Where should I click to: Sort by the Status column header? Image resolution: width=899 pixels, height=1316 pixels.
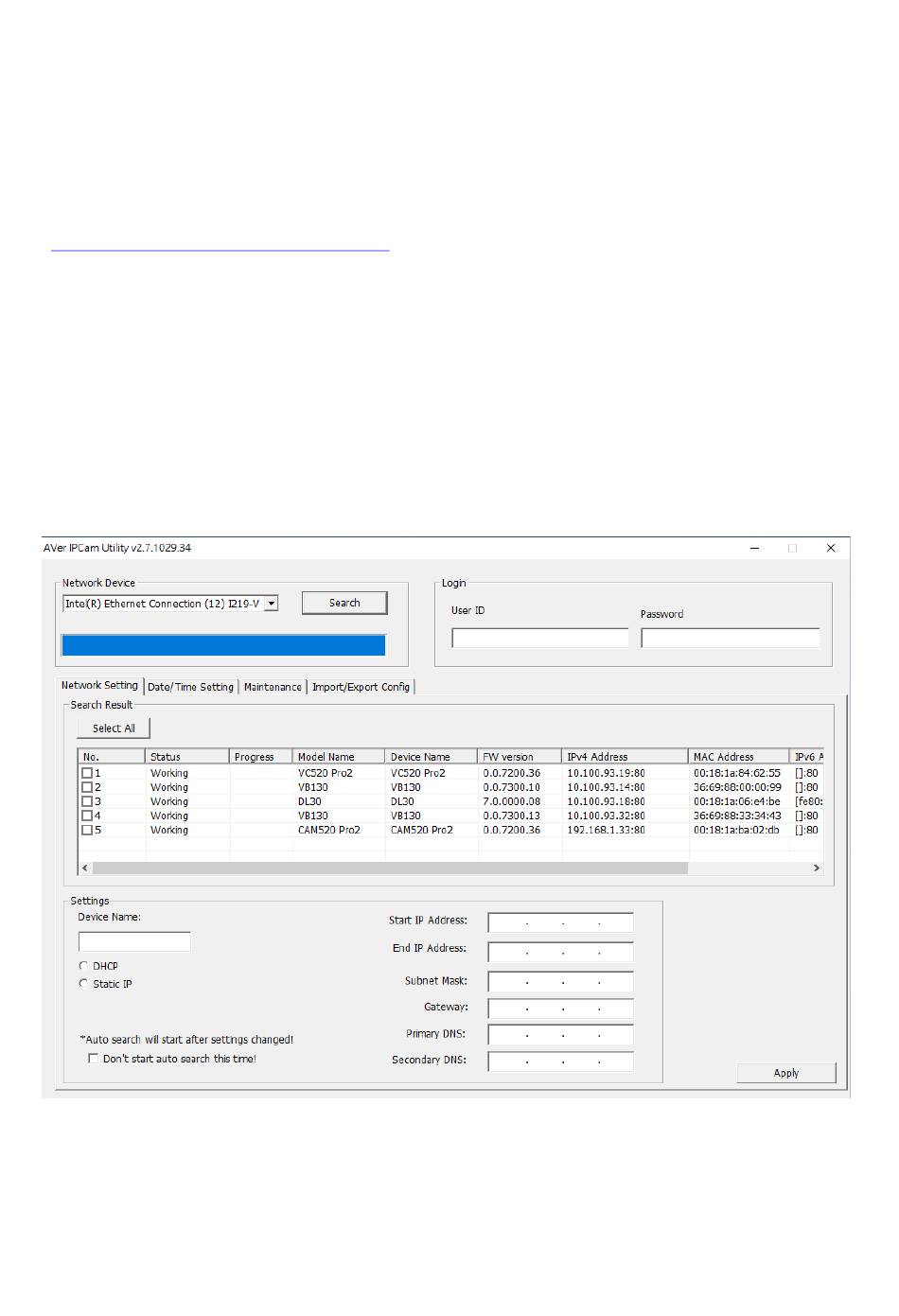(187, 757)
